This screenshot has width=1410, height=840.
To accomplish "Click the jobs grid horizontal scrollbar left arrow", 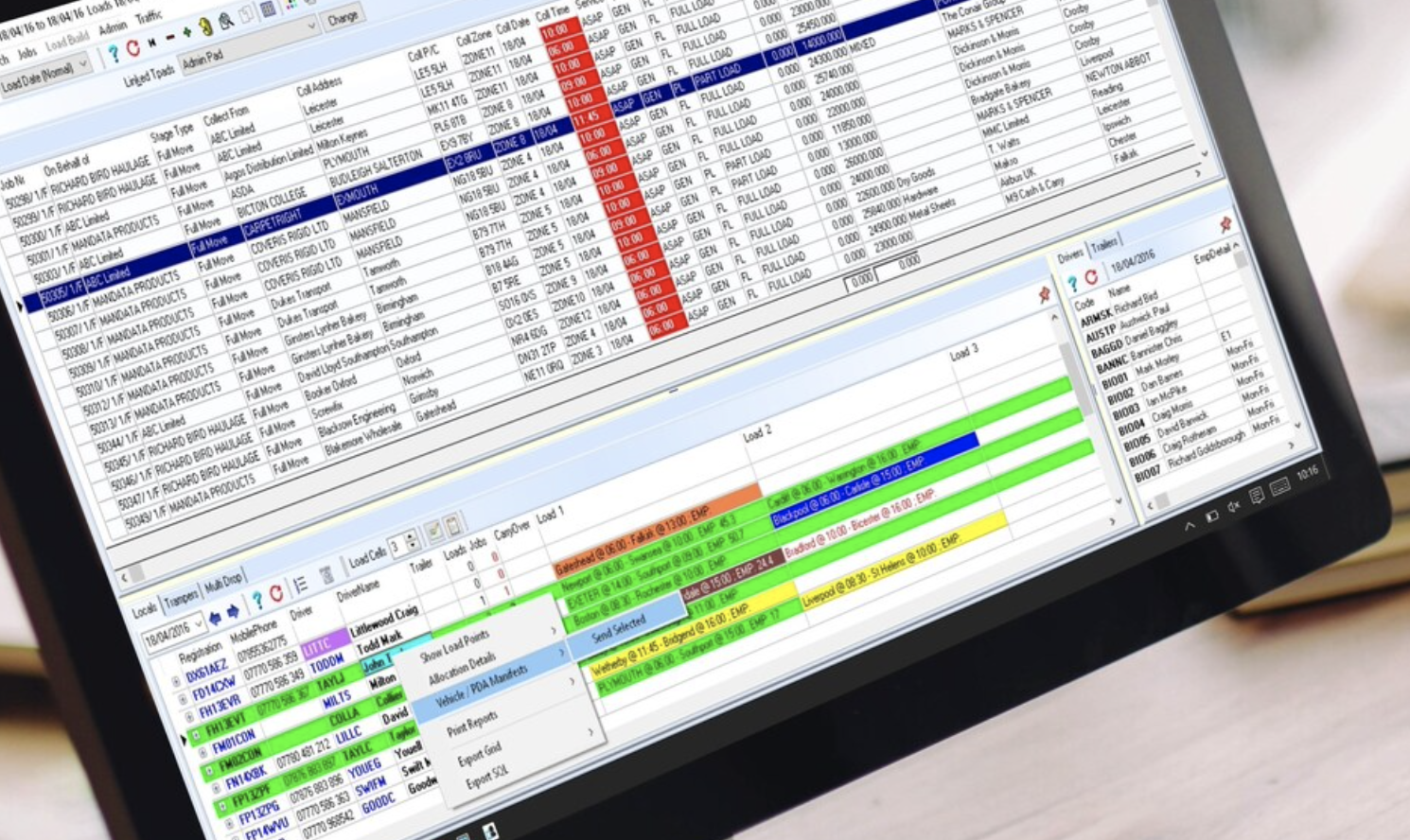I will click(x=124, y=575).
